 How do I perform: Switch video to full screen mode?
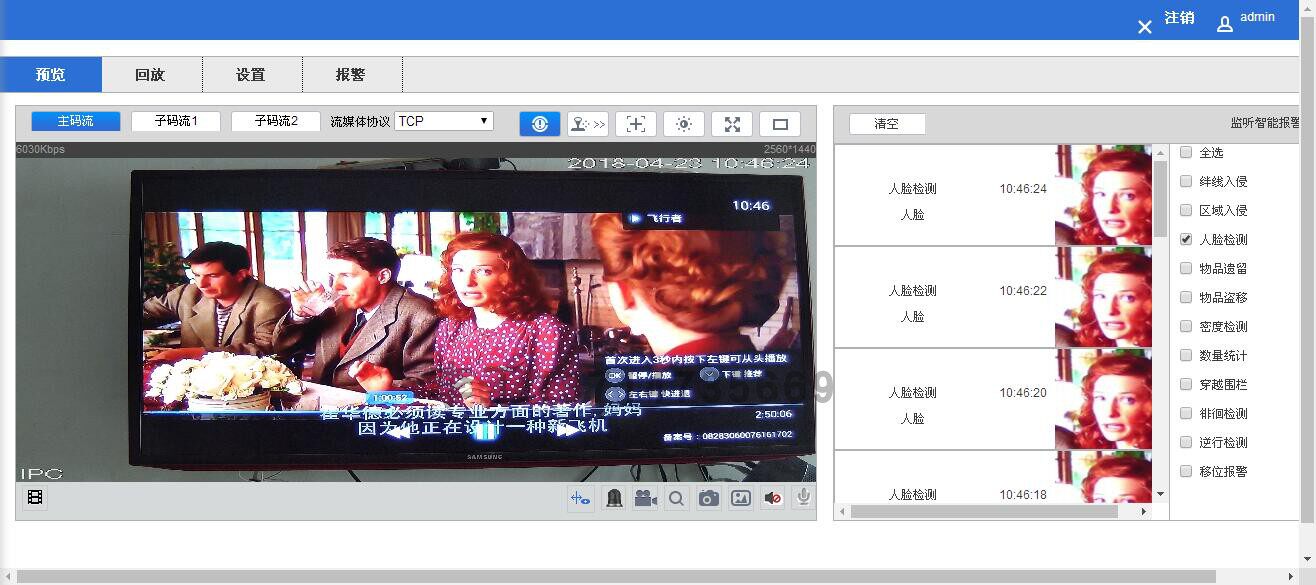click(732, 124)
